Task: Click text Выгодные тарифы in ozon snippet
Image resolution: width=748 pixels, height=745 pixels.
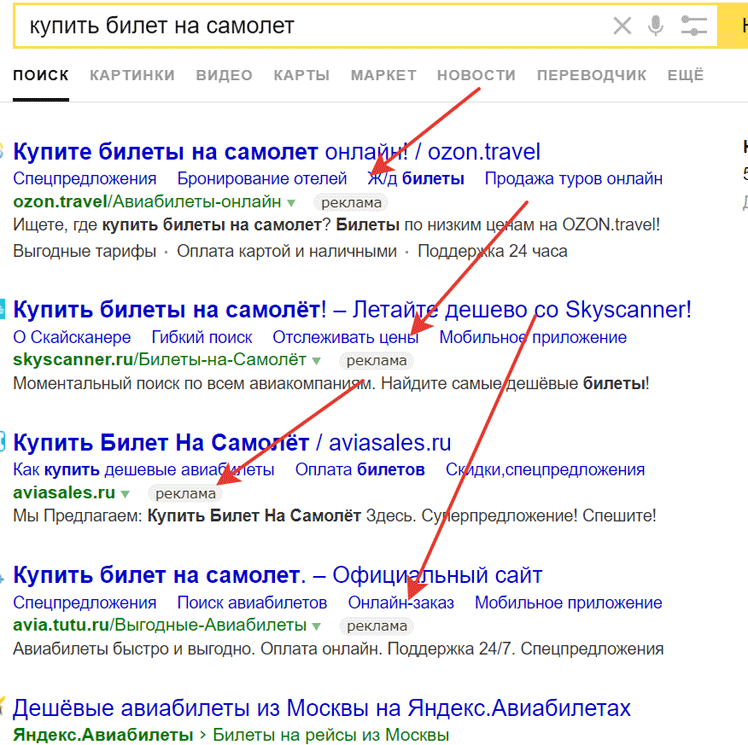Action: 84,251
